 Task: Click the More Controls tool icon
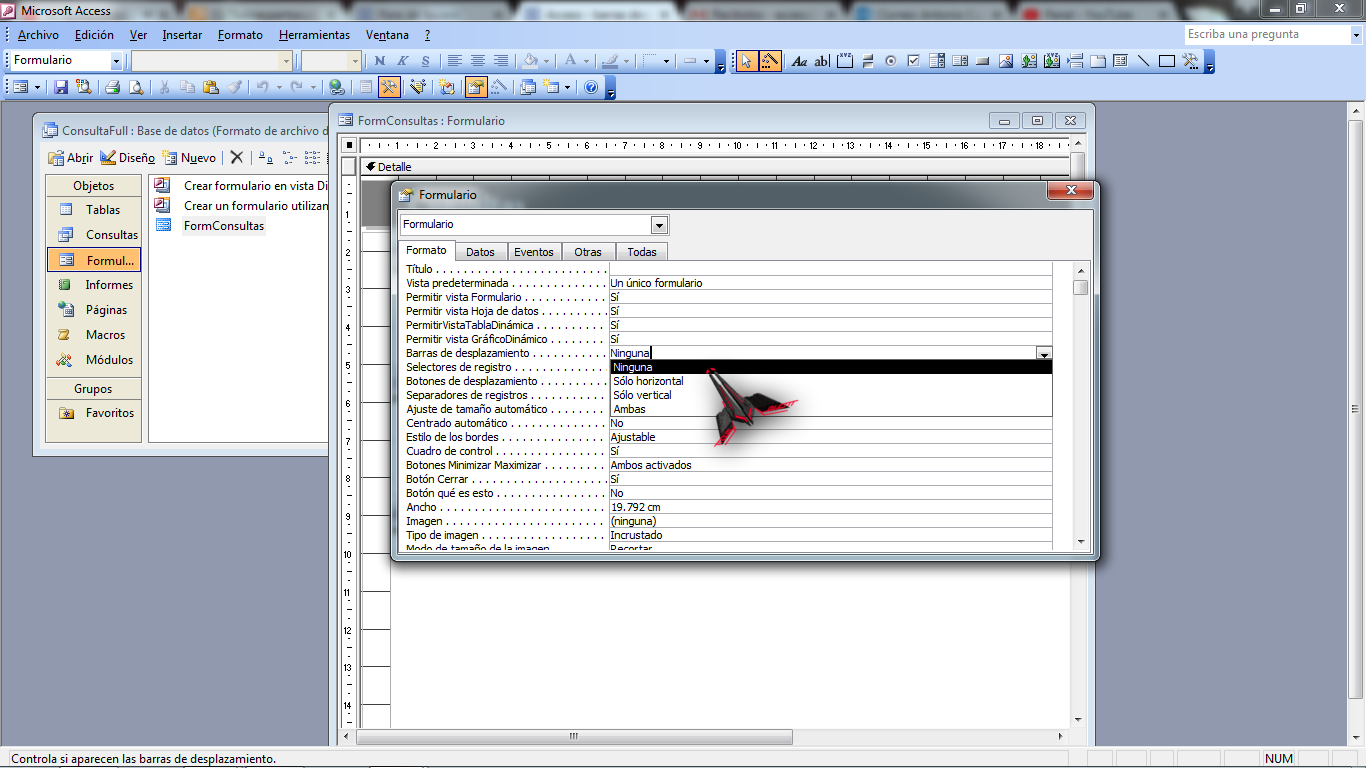(x=1190, y=61)
